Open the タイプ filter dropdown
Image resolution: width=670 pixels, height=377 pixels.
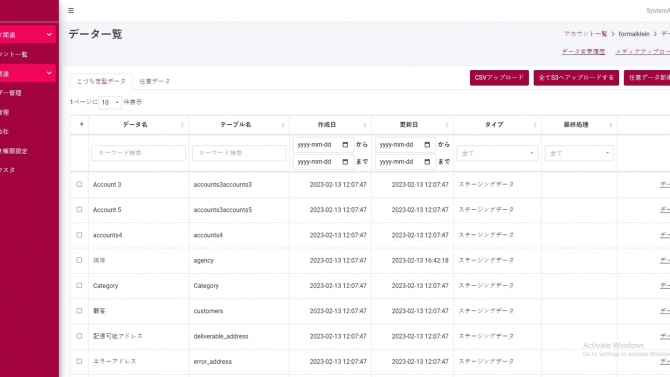pyautogui.click(x=497, y=153)
